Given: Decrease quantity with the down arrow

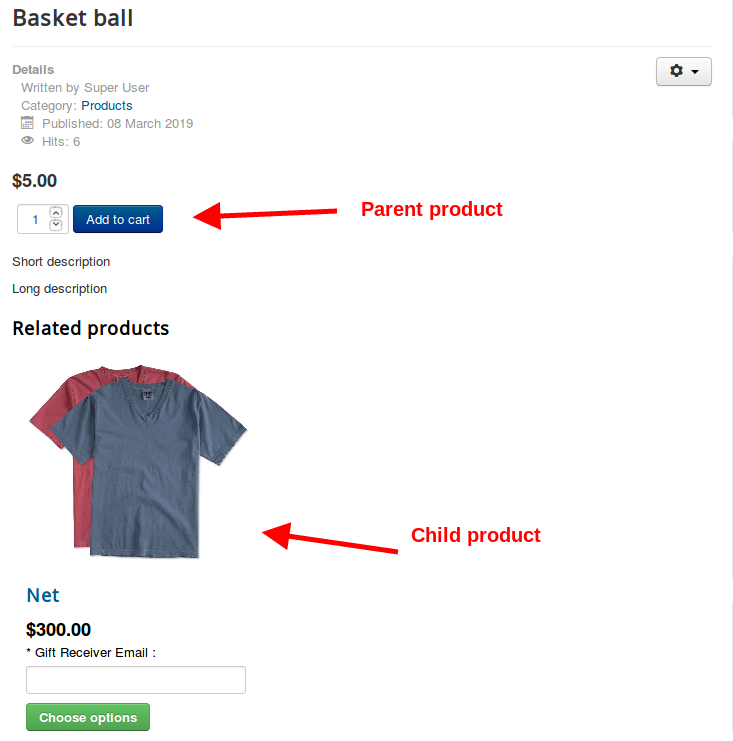Looking at the screenshot, I should (56, 225).
